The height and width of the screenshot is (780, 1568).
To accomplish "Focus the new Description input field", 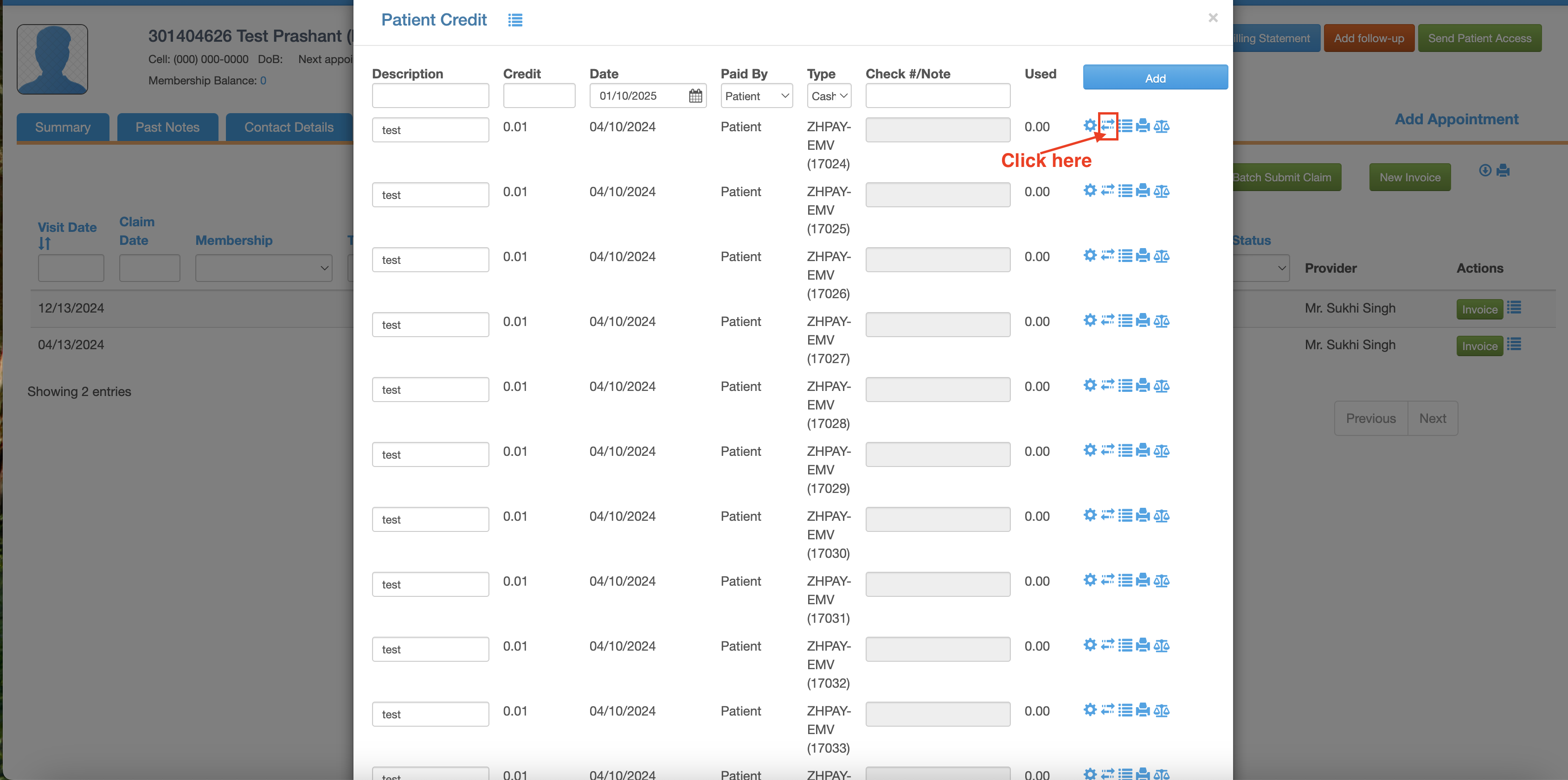I will [431, 96].
